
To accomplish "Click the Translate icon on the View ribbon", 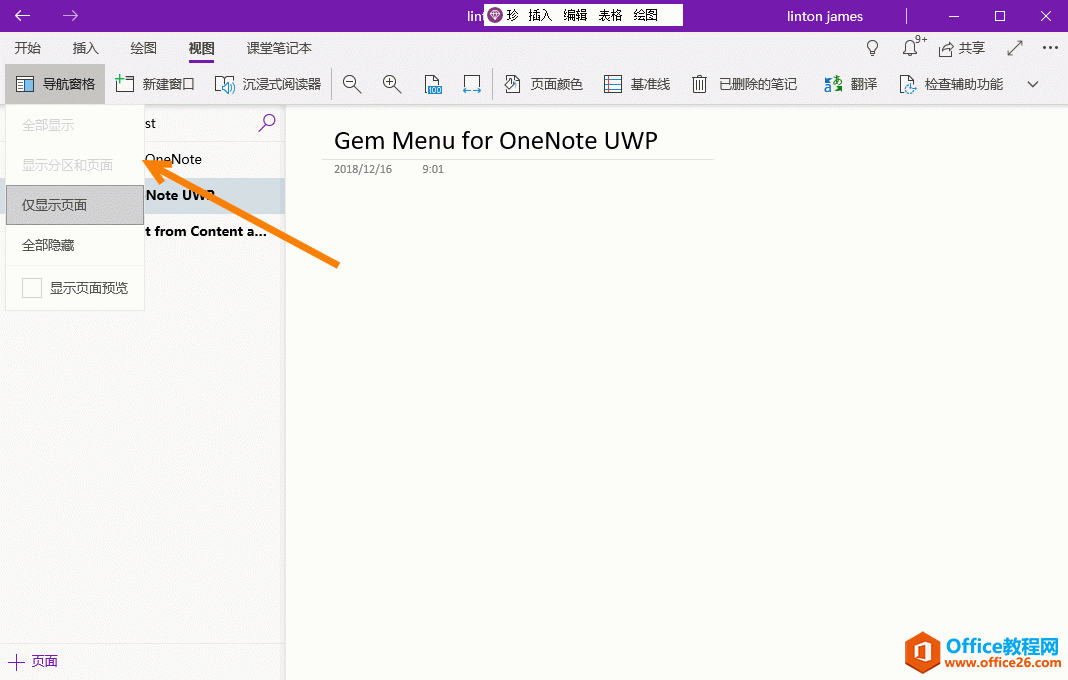I will click(x=851, y=84).
